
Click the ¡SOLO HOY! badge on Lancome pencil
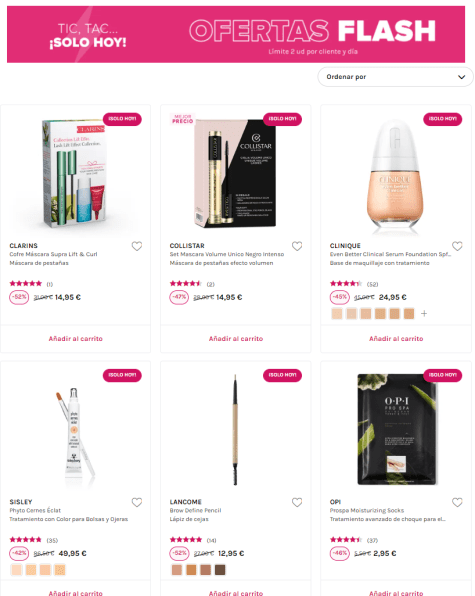(x=282, y=375)
